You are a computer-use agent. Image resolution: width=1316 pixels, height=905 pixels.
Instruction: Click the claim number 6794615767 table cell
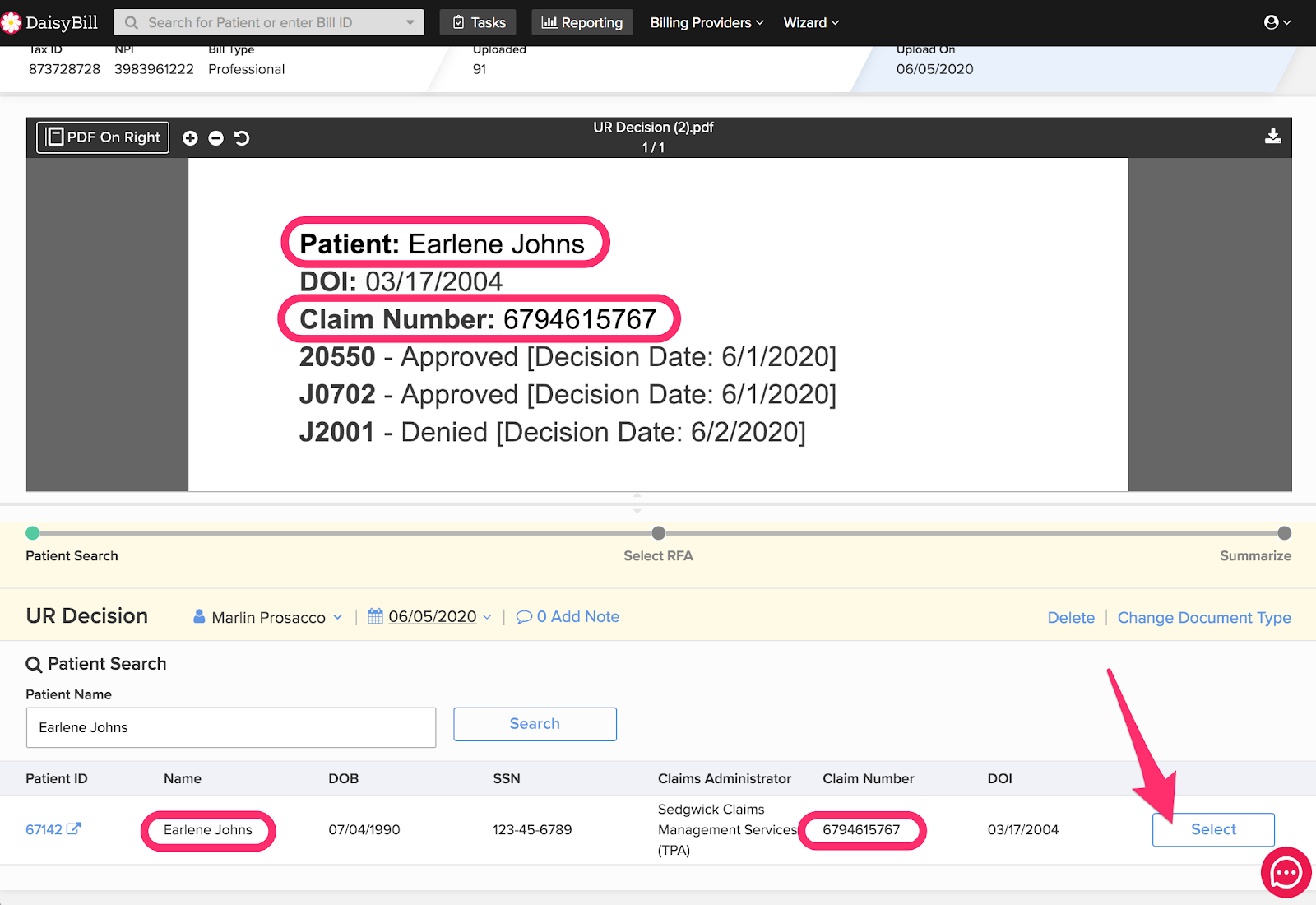click(x=861, y=829)
